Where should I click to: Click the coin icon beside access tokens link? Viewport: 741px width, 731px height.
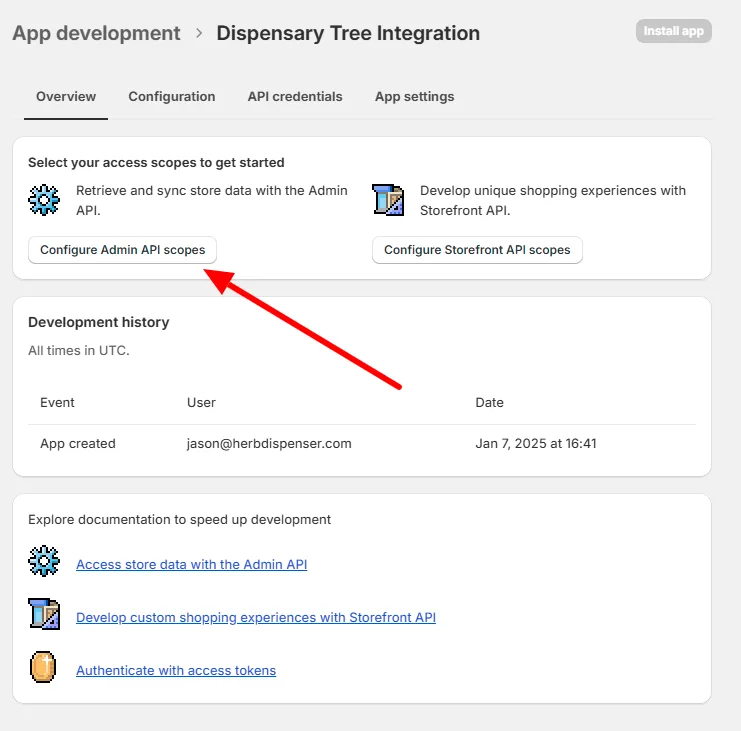[x=43, y=667]
